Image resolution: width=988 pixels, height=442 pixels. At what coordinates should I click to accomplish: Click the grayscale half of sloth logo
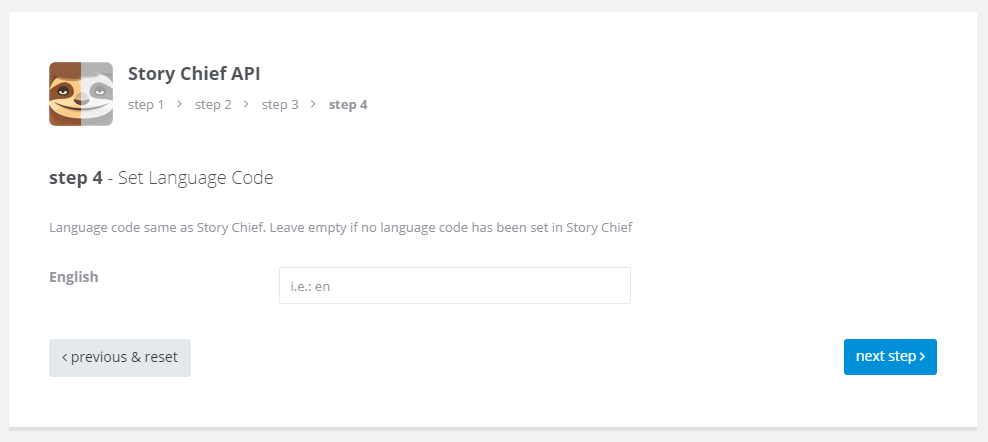(x=97, y=94)
